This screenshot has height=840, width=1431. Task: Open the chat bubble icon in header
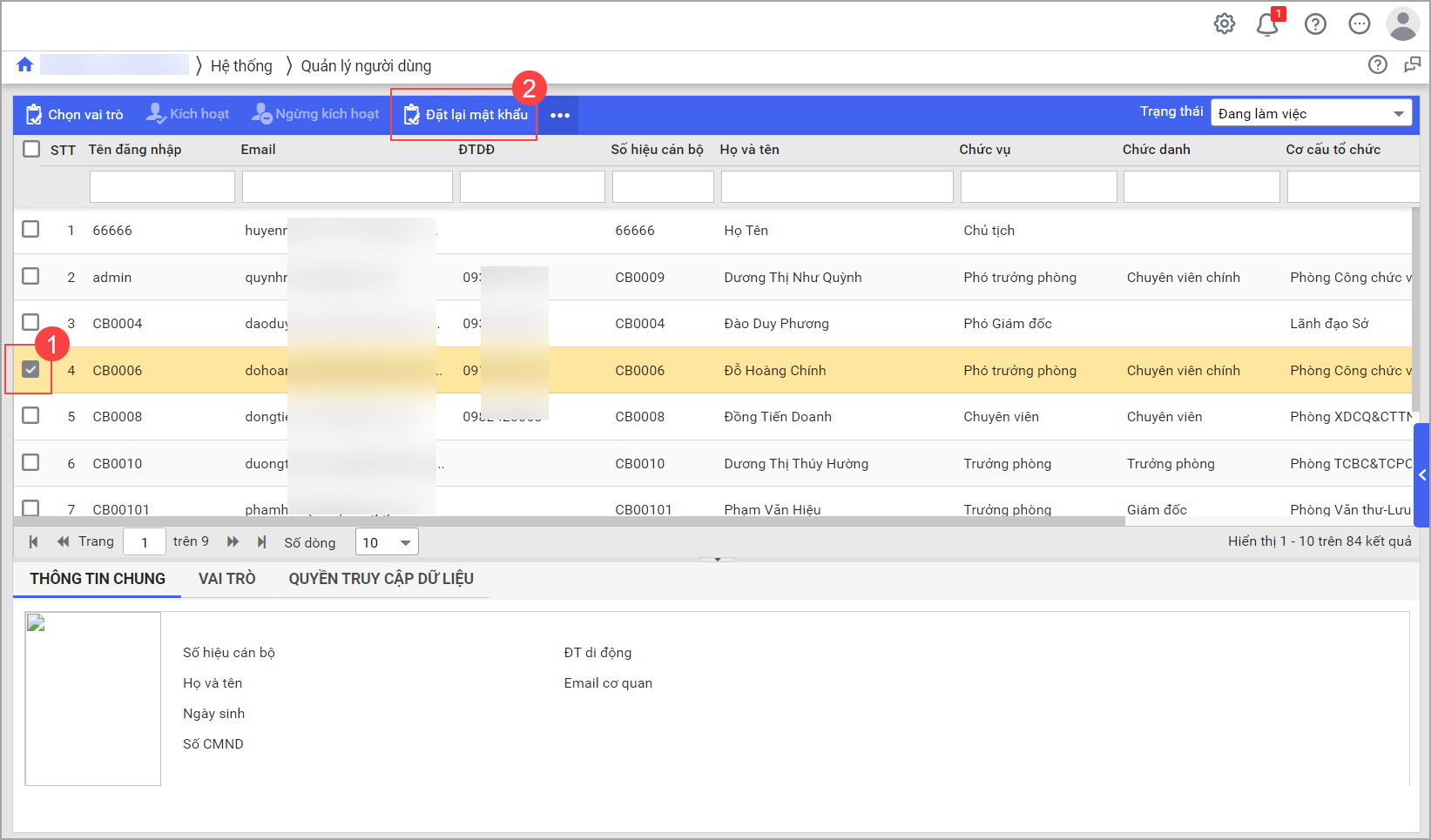click(x=1359, y=24)
